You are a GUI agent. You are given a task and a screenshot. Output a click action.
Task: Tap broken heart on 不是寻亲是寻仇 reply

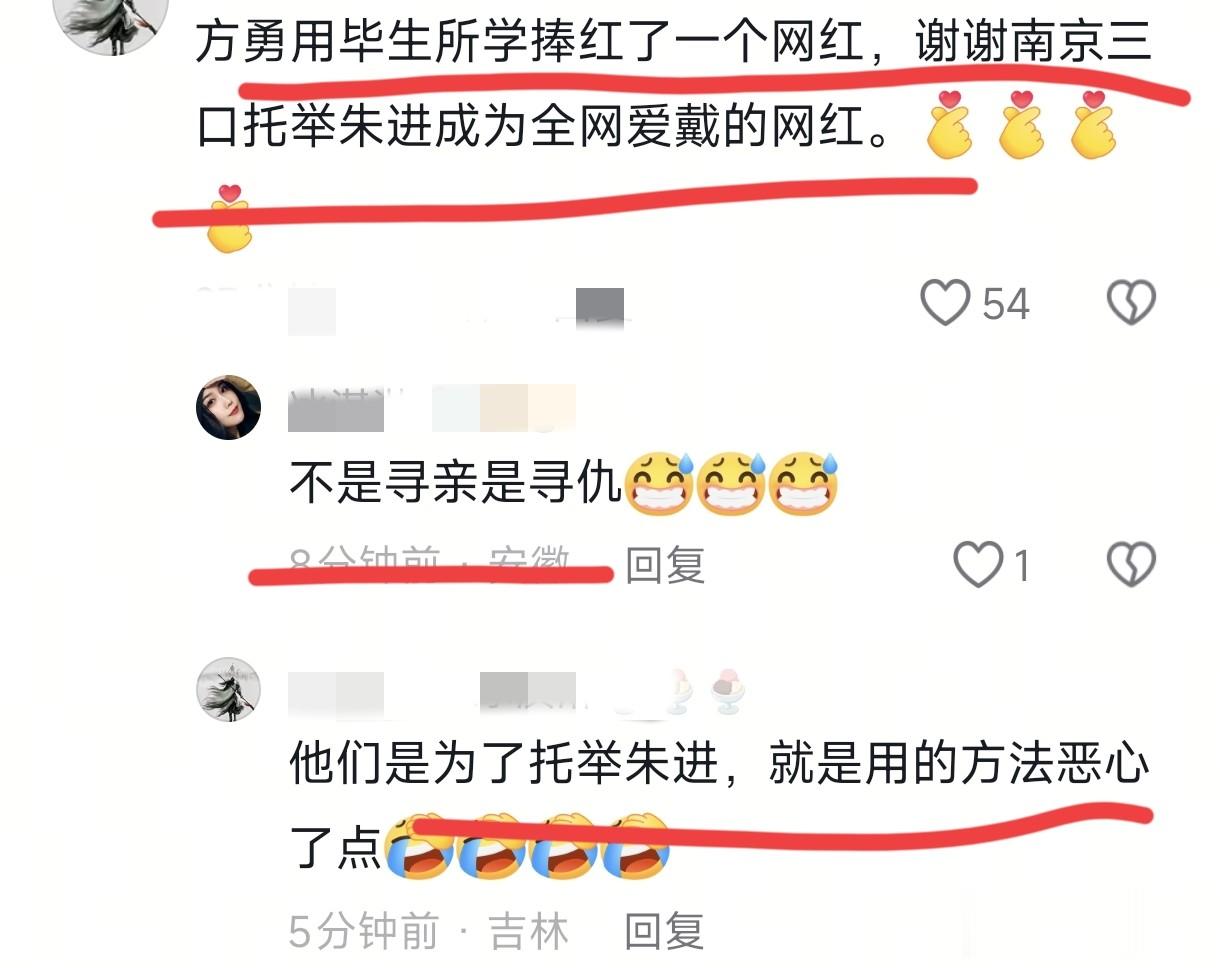[1131, 565]
